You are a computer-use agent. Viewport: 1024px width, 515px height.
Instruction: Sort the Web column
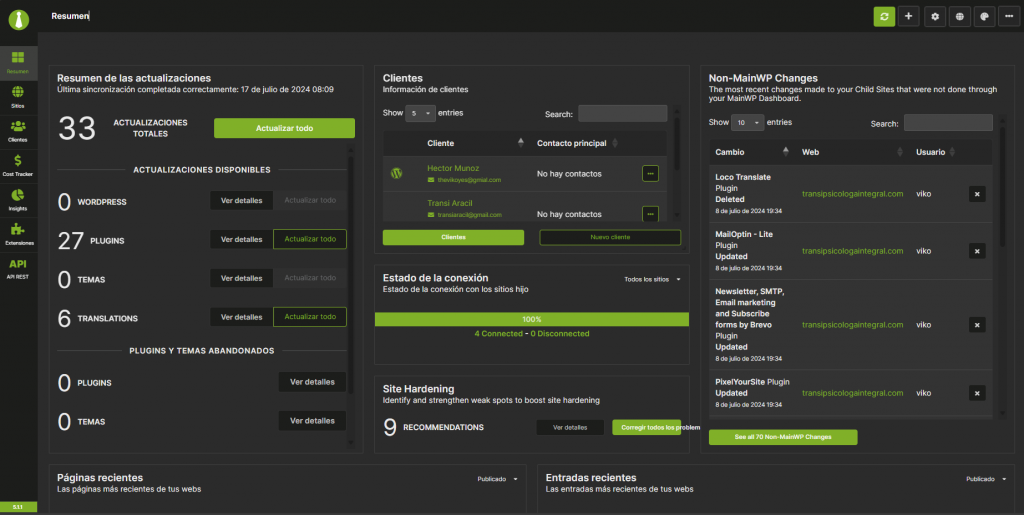(900, 151)
